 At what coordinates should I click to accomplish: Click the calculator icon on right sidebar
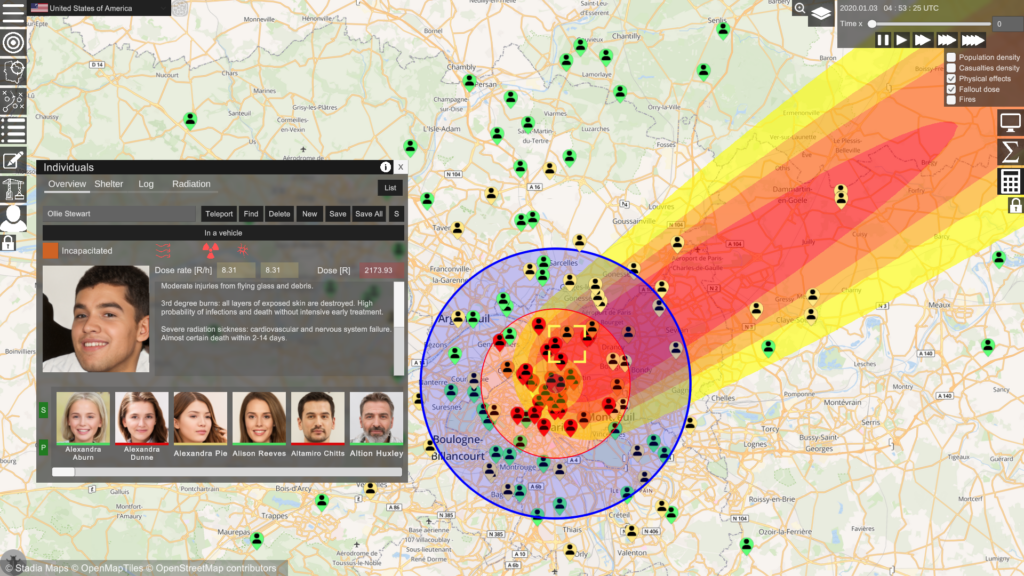click(1010, 181)
